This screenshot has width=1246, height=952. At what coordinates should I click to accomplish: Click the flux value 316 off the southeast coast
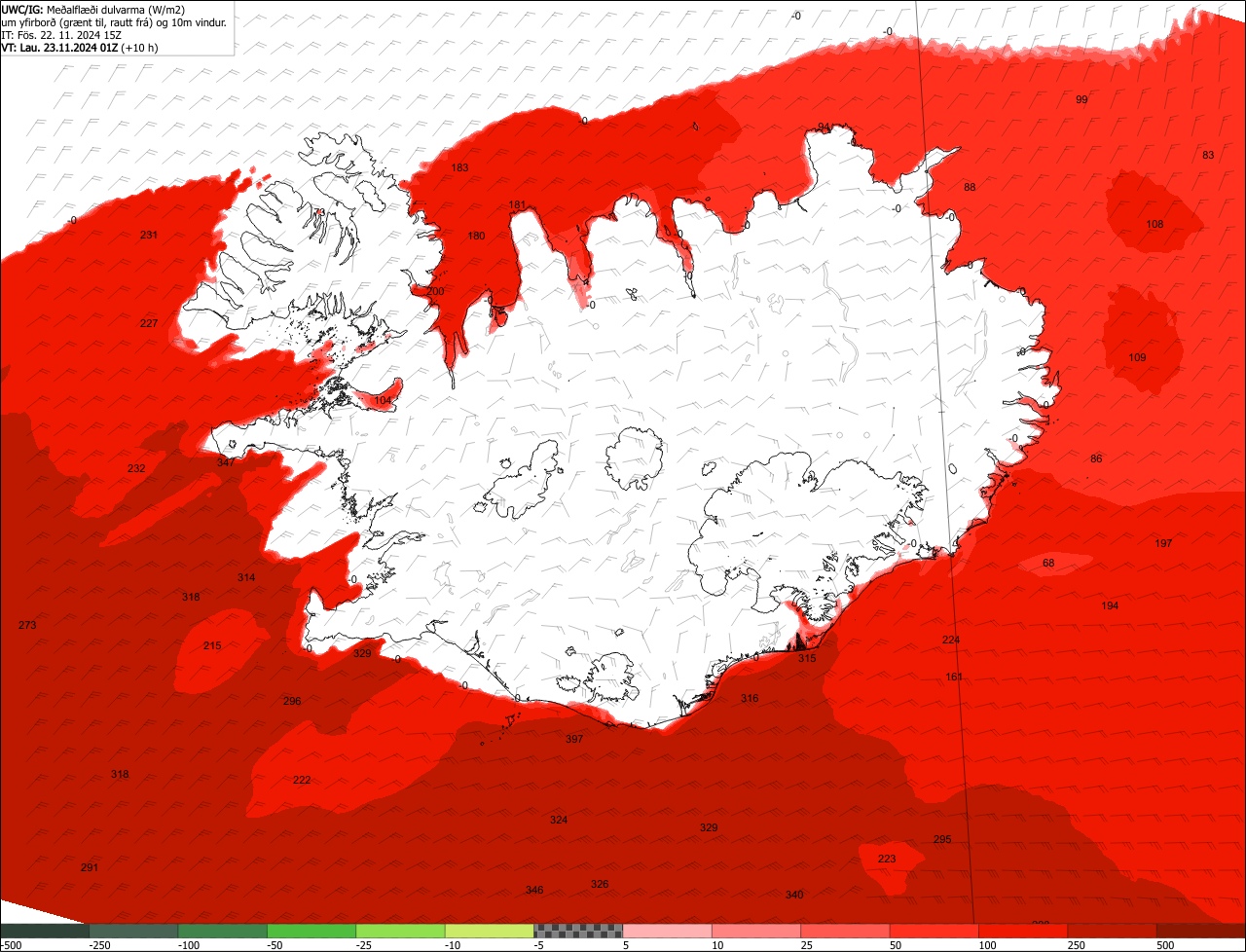pos(750,698)
